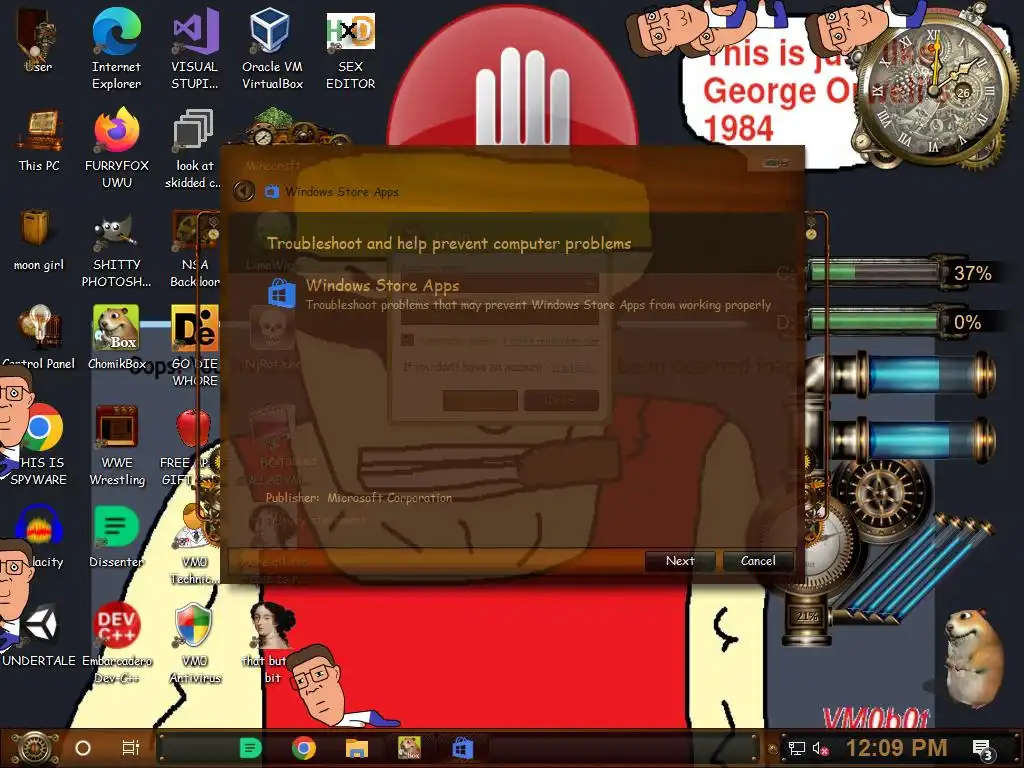Click the 12:09 PM taskbar clock
1024x768 pixels.
point(897,748)
